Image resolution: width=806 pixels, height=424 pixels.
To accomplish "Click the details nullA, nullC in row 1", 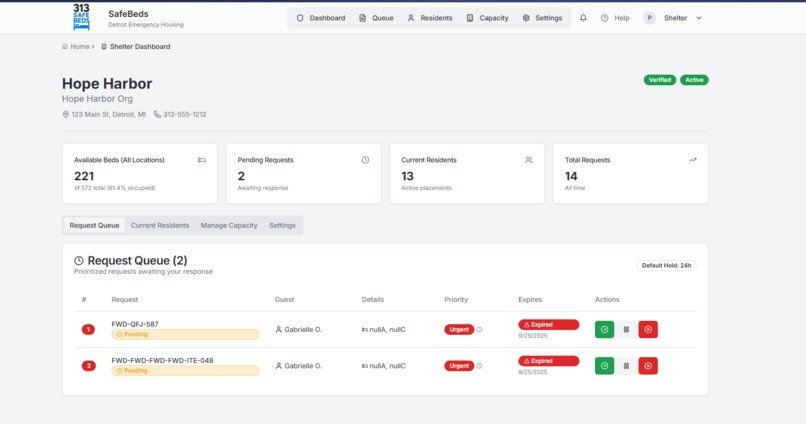I will [x=383, y=329].
